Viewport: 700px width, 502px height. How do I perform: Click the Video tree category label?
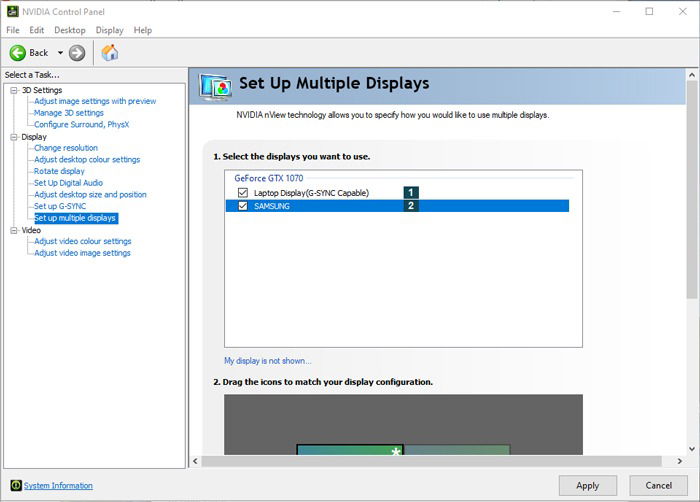(31, 230)
